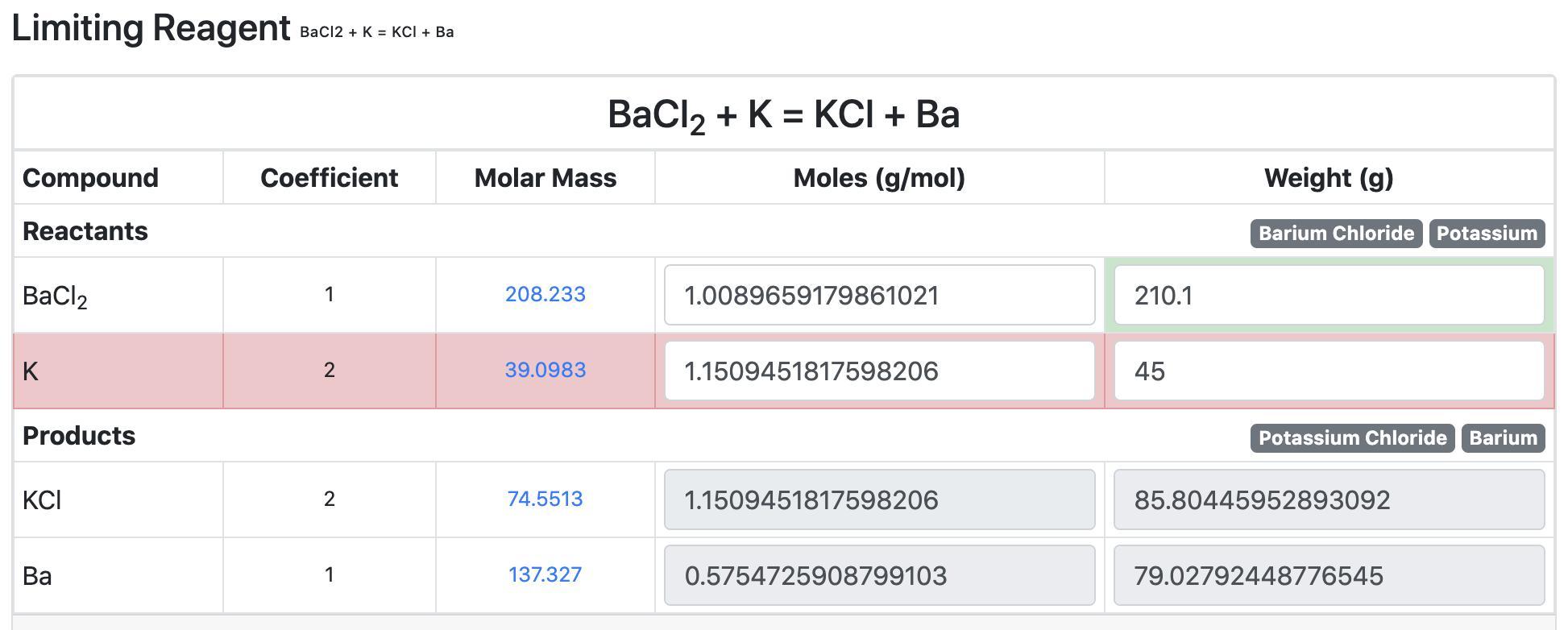Image resolution: width=1568 pixels, height=630 pixels.
Task: Click the Weight (g) column header
Action: coord(1329,178)
